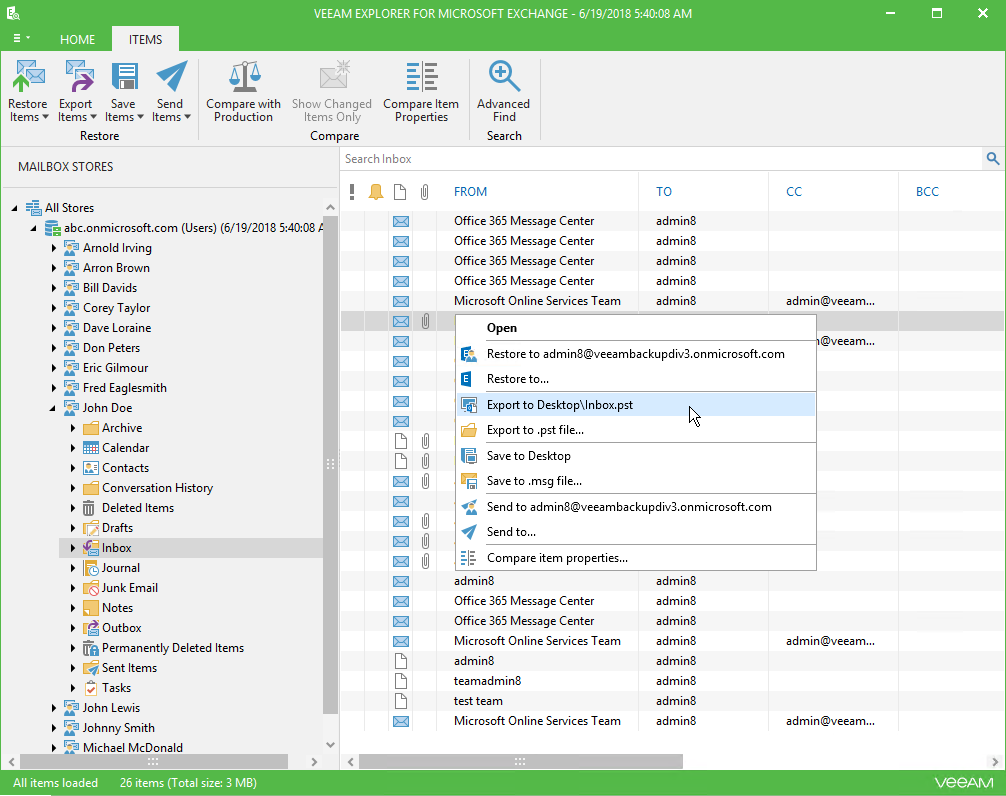Viewport: 1006px width, 796px height.
Task: Sort messages by the FROM column header
Action: click(470, 191)
